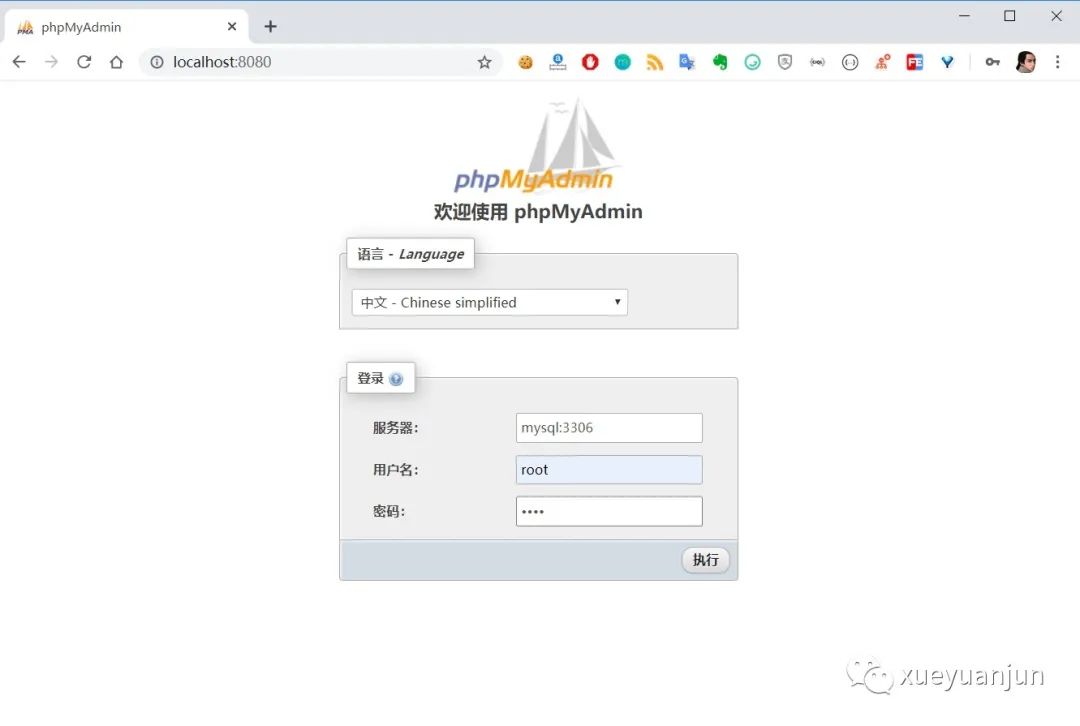Go to the browser home page

click(116, 62)
